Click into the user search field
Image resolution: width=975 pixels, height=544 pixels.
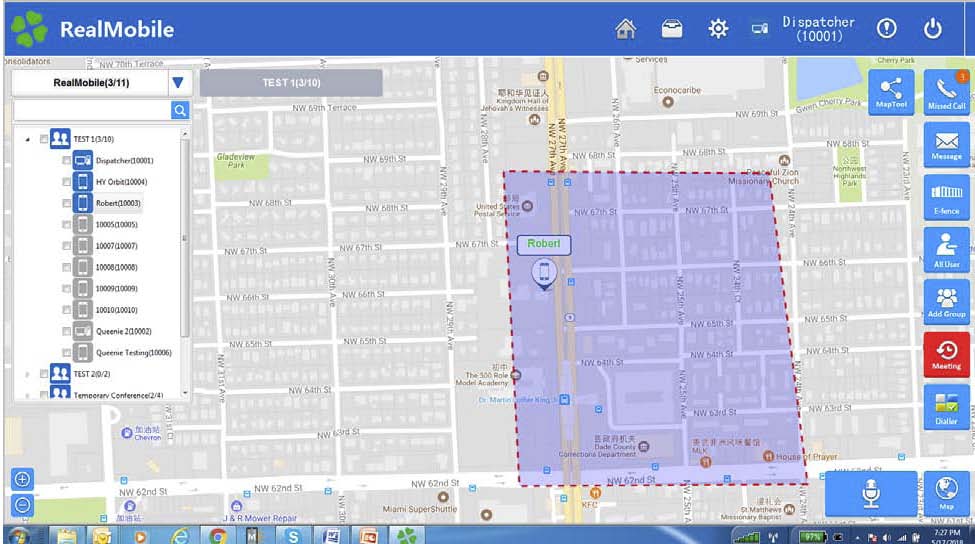coord(92,111)
